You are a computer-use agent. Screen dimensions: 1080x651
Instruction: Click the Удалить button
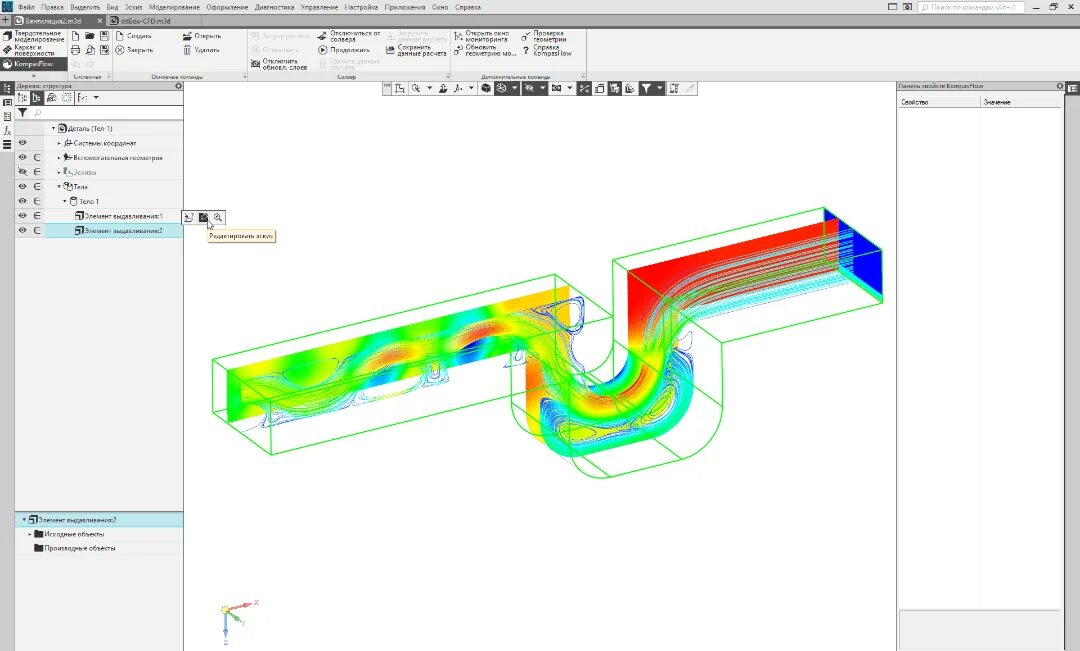click(x=201, y=50)
